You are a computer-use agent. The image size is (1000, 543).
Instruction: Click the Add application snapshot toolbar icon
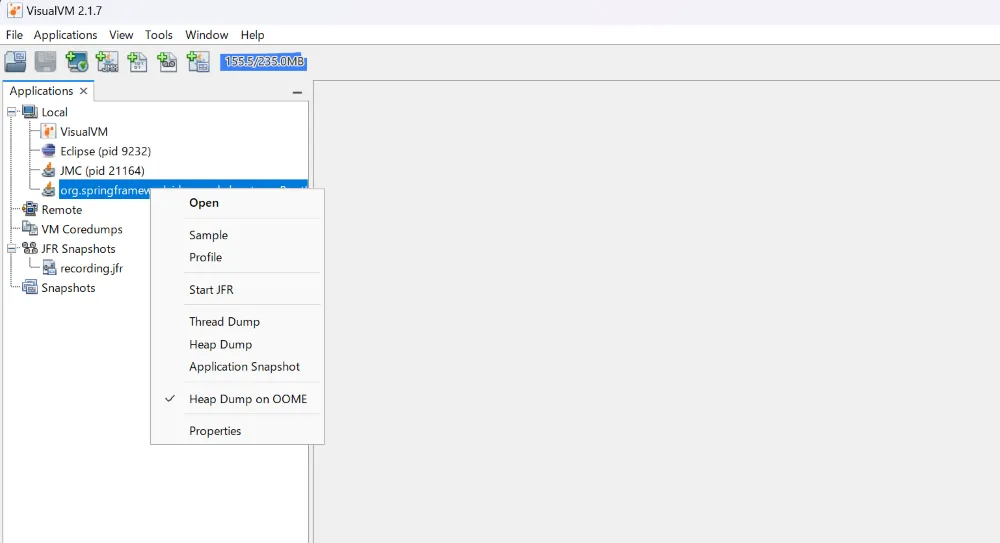(198, 62)
